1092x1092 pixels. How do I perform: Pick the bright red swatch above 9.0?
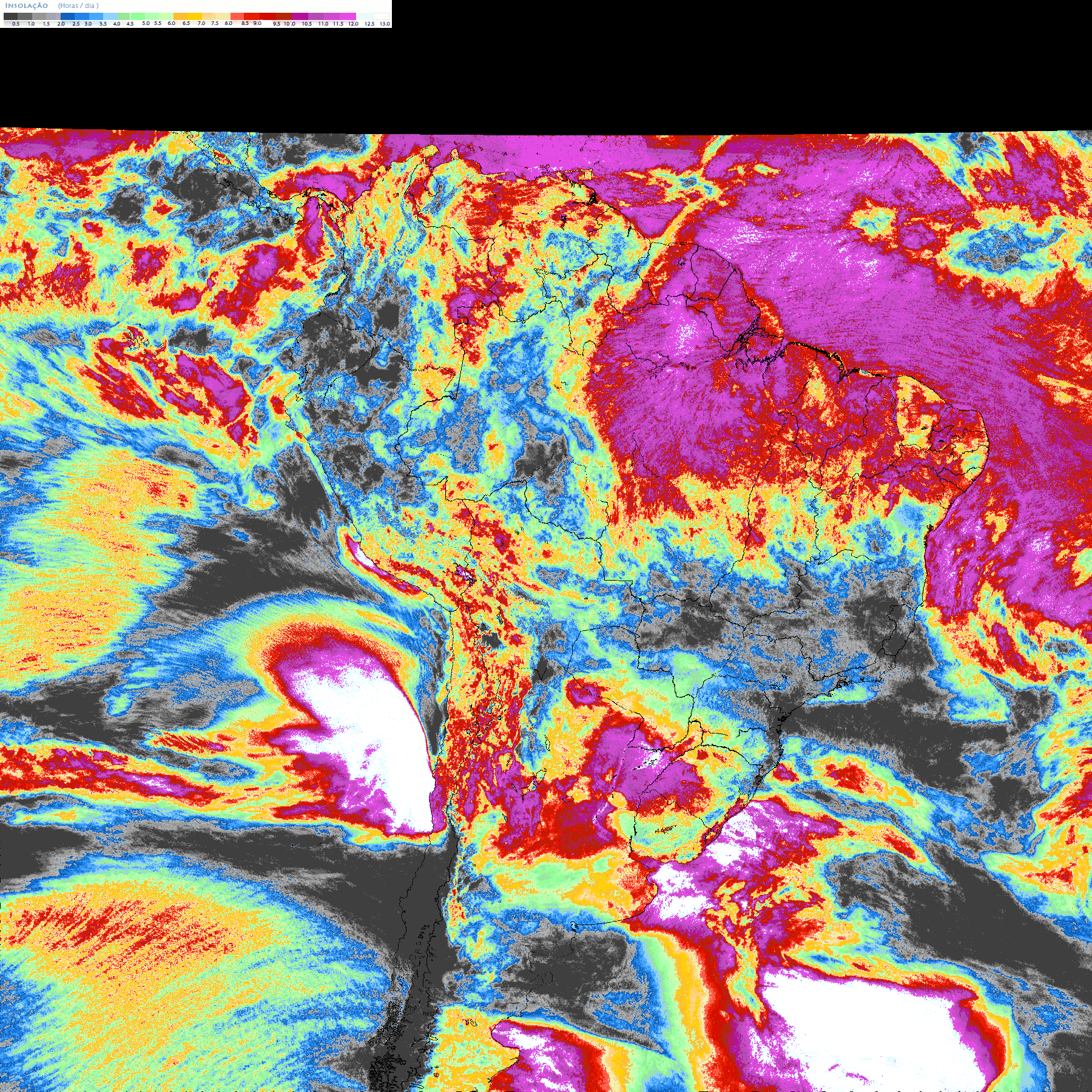(252, 16)
